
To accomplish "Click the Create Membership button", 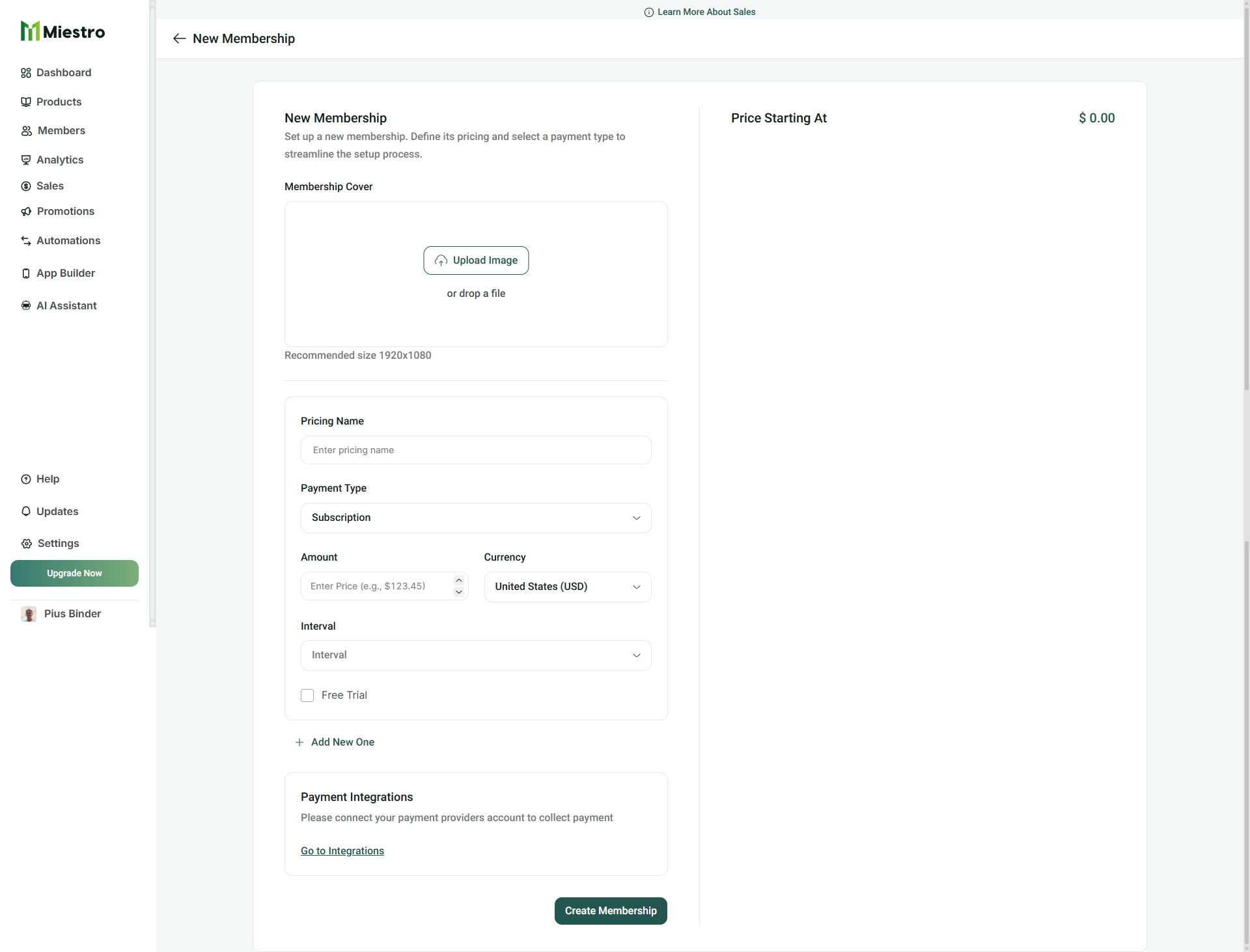I will [x=610, y=910].
